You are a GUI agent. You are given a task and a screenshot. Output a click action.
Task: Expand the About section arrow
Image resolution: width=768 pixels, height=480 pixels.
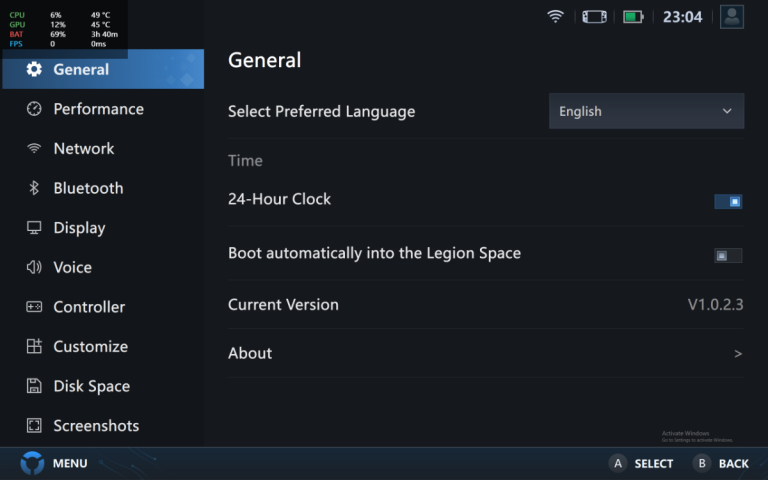tap(738, 354)
